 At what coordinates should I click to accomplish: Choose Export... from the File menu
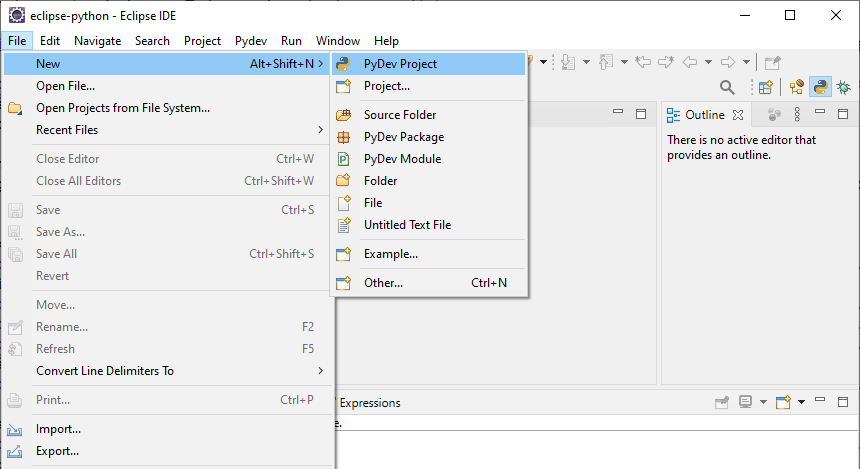tap(167, 451)
